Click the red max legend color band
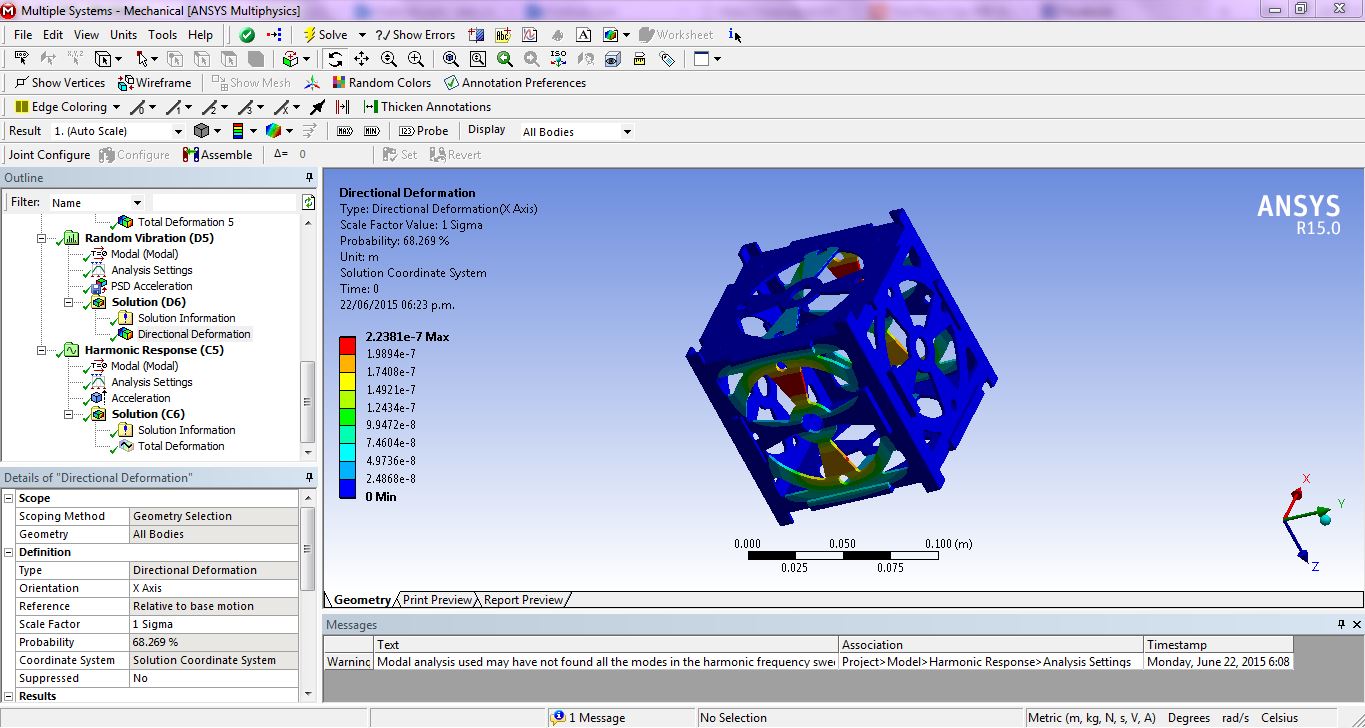Viewport: 1365px width, 728px height. point(347,346)
